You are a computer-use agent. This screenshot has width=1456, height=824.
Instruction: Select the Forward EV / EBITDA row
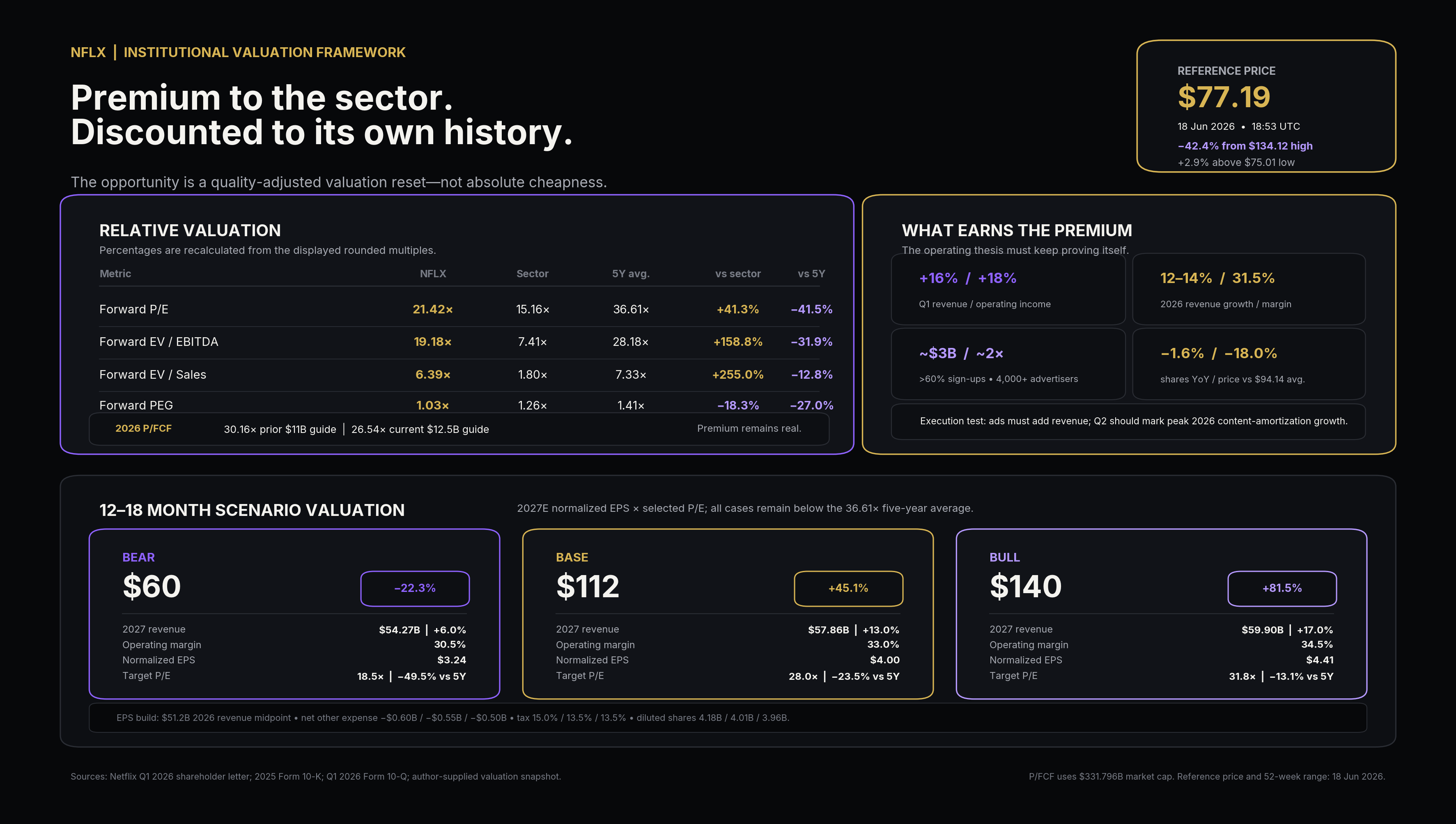point(466,342)
